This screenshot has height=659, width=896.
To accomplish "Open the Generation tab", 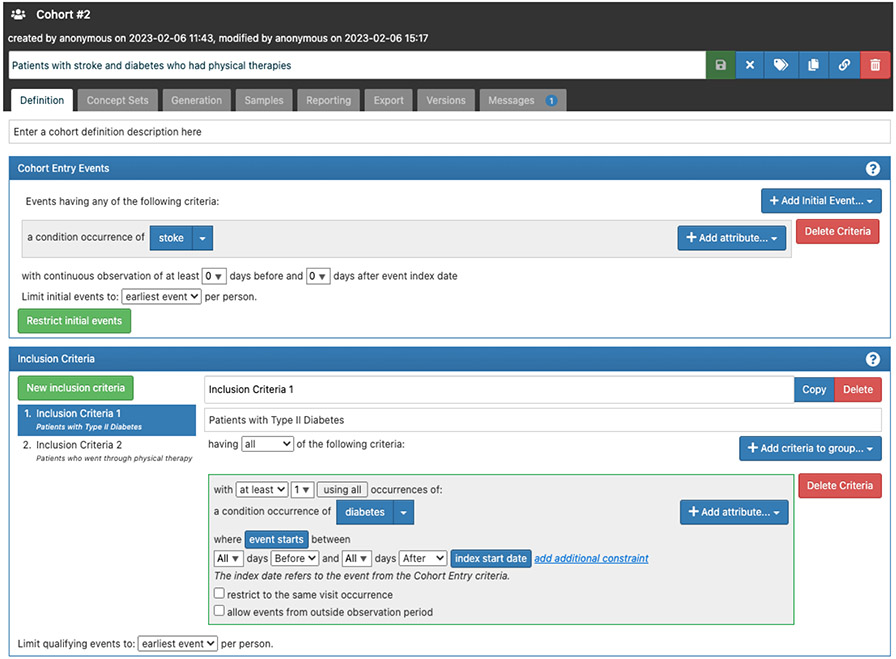I will point(196,100).
